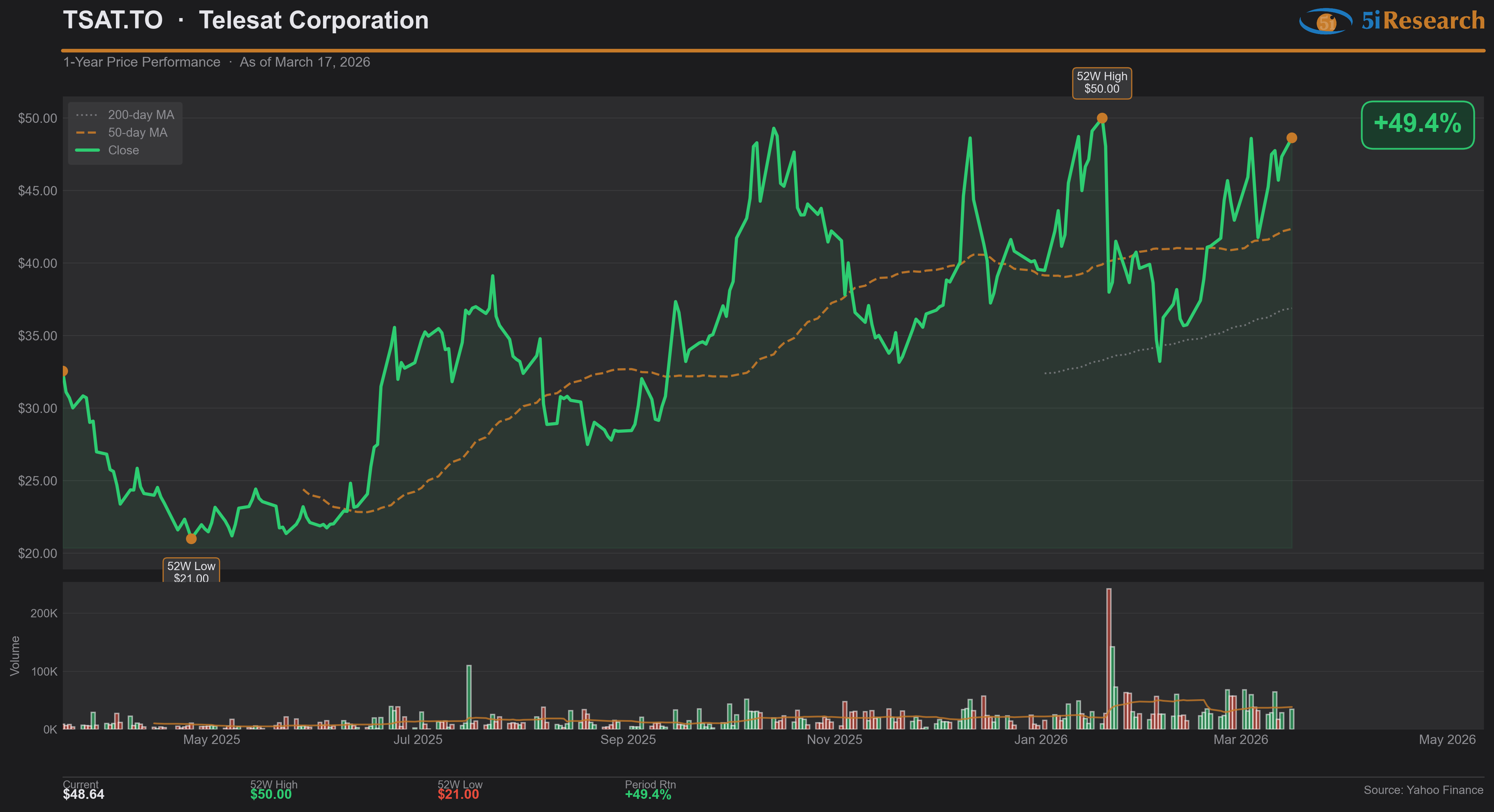The width and height of the screenshot is (1494, 812).
Task: Toggle the Close series legend entry
Action: [124, 150]
